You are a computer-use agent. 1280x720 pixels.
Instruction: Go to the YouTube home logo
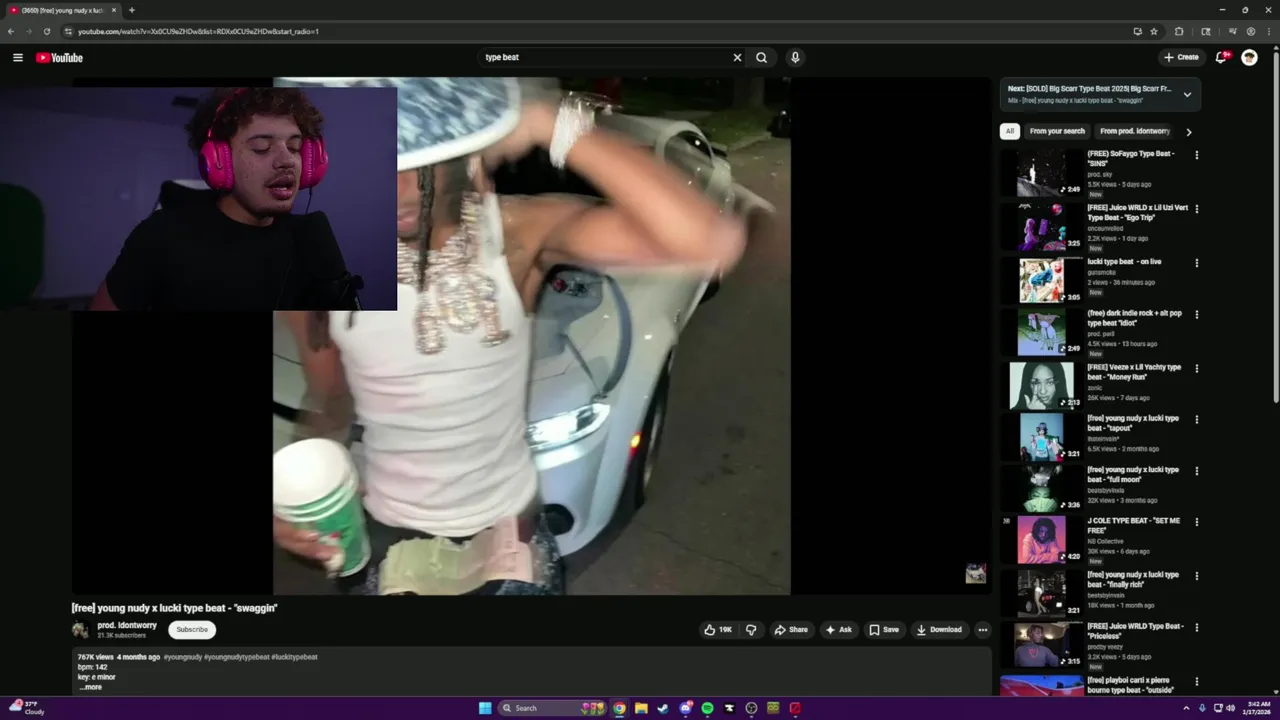(x=59, y=57)
